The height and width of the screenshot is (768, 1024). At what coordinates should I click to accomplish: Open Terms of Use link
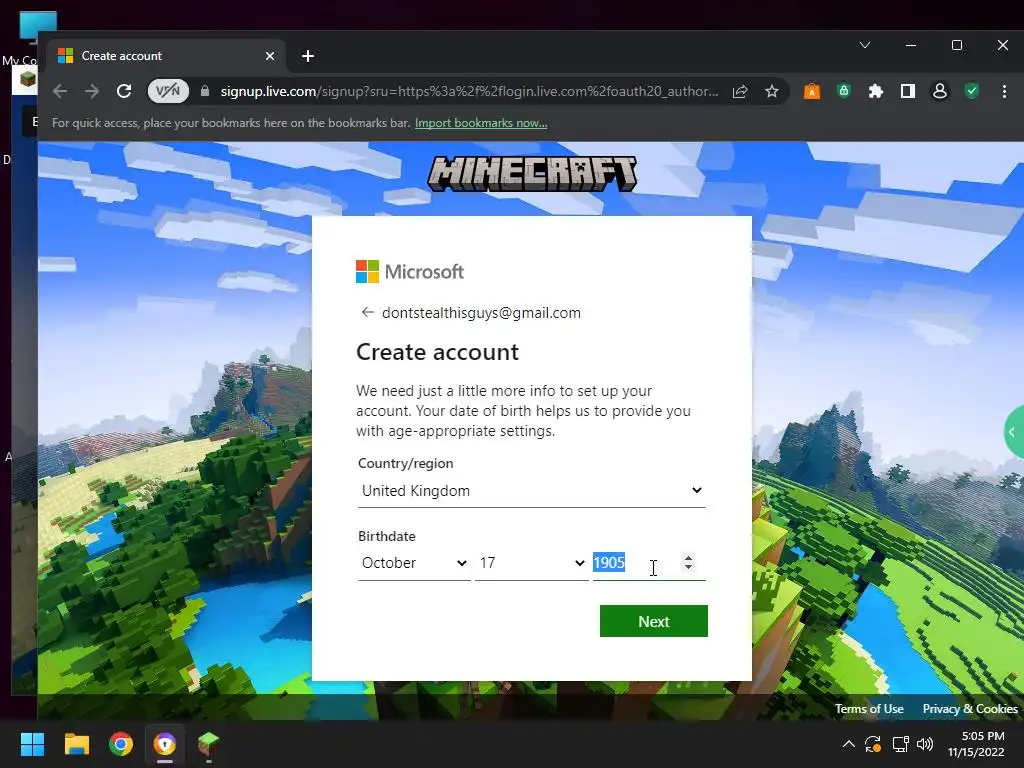[x=869, y=709]
